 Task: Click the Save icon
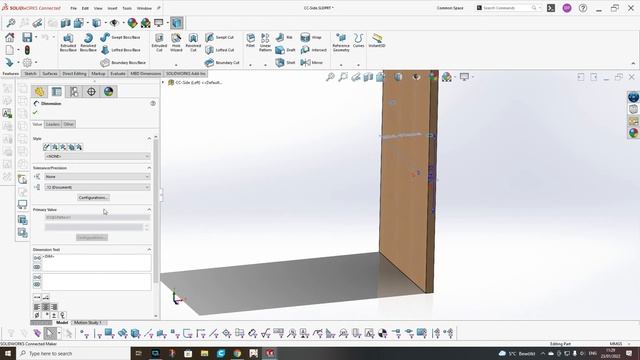(x=27, y=38)
